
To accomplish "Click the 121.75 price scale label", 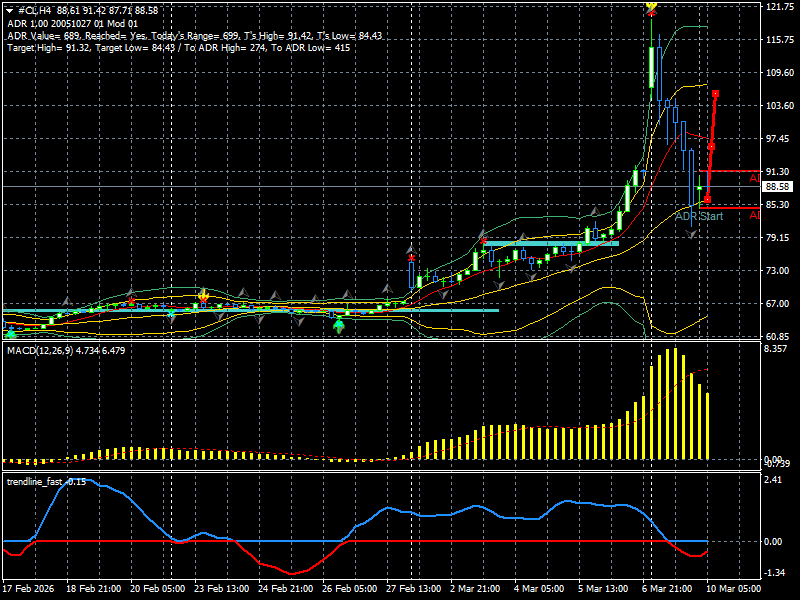I will click(780, 7).
